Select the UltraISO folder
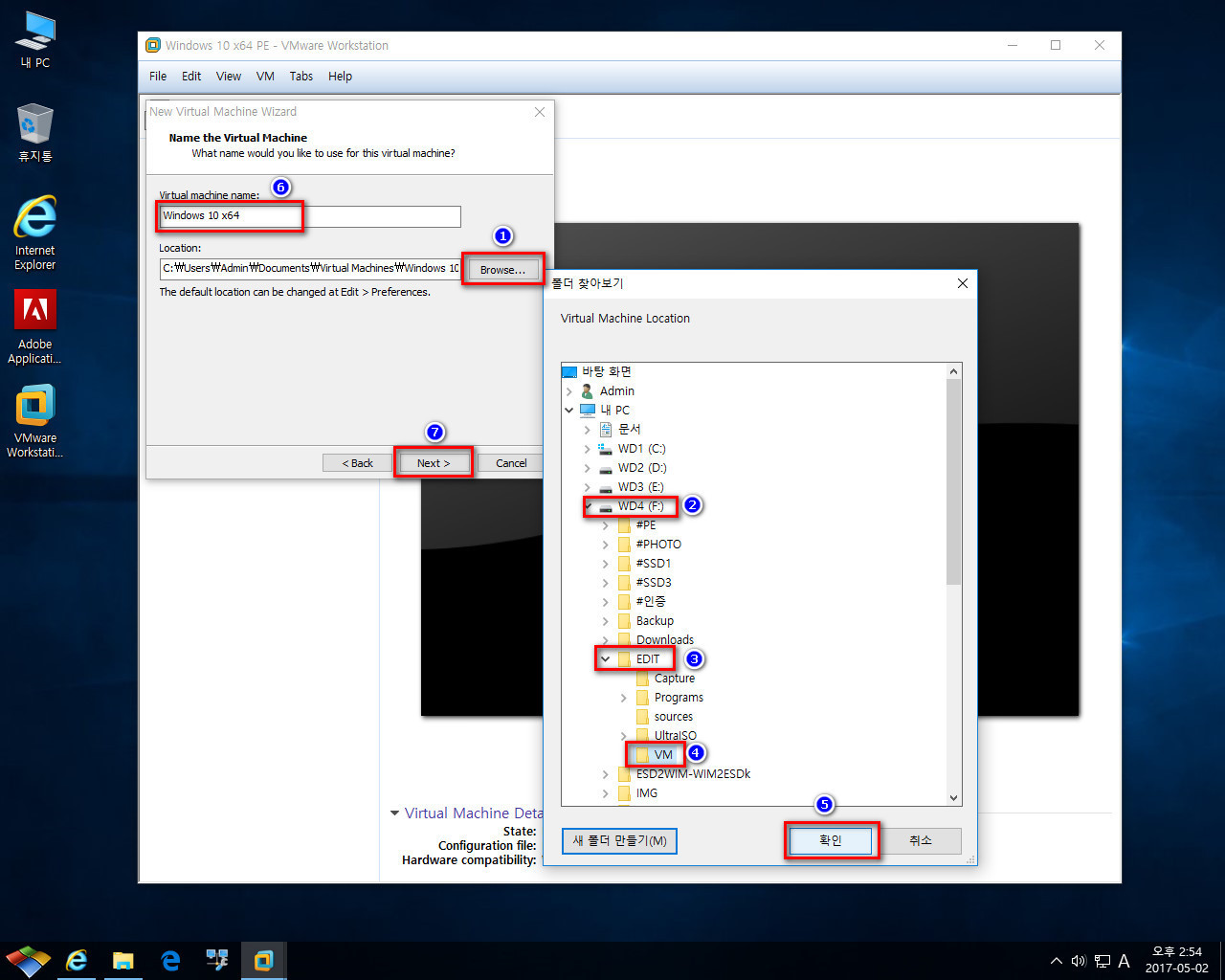Viewport: 1225px width, 980px height. click(x=676, y=735)
